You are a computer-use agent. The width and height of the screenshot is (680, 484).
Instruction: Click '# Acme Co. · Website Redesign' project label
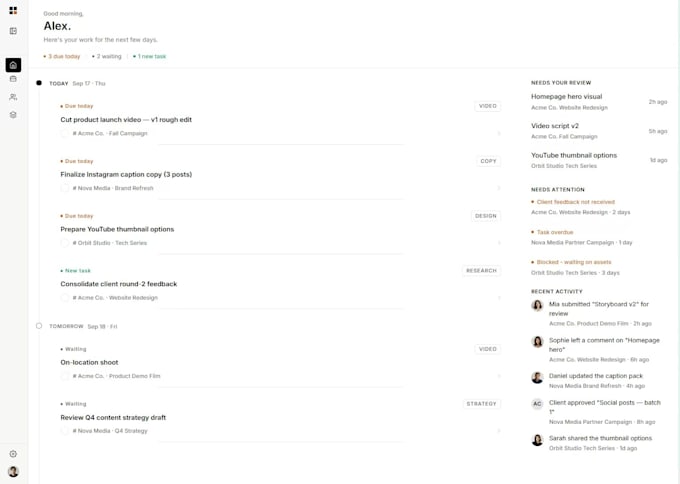click(x=115, y=298)
